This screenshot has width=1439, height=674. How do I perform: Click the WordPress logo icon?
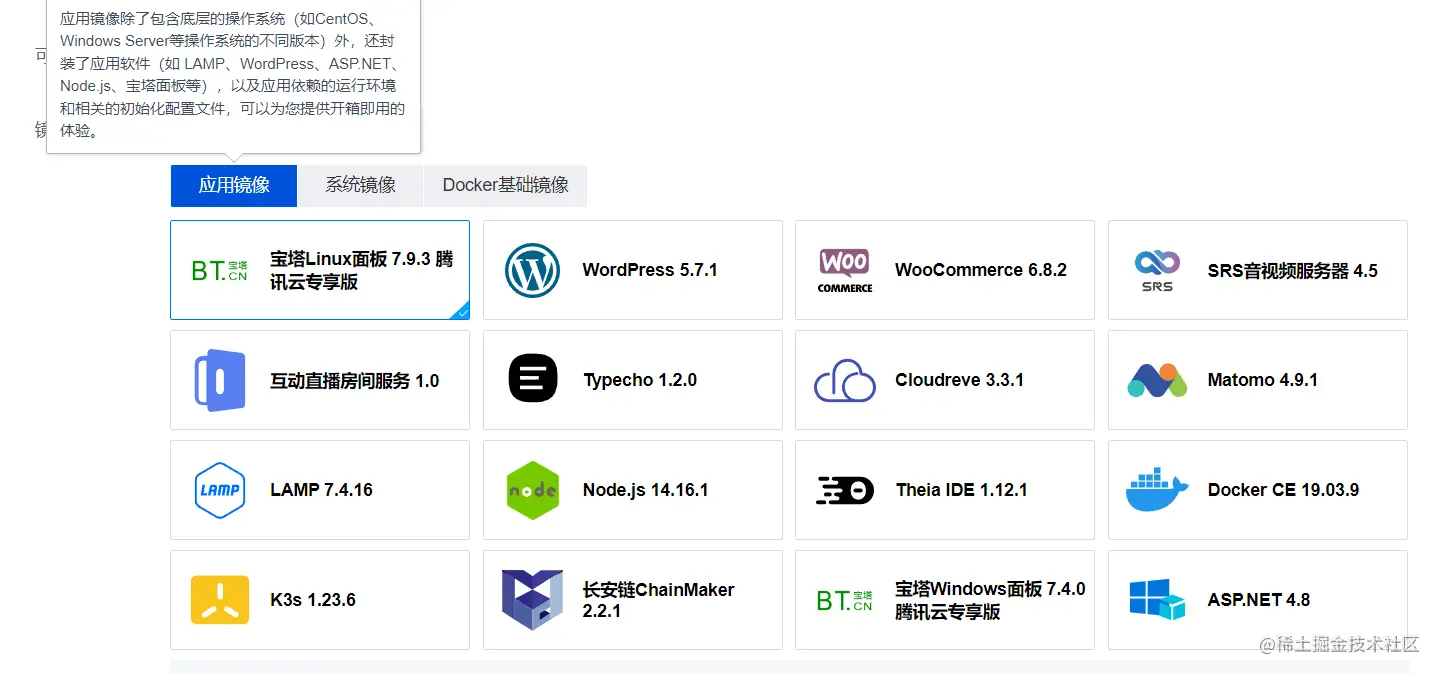coord(532,270)
